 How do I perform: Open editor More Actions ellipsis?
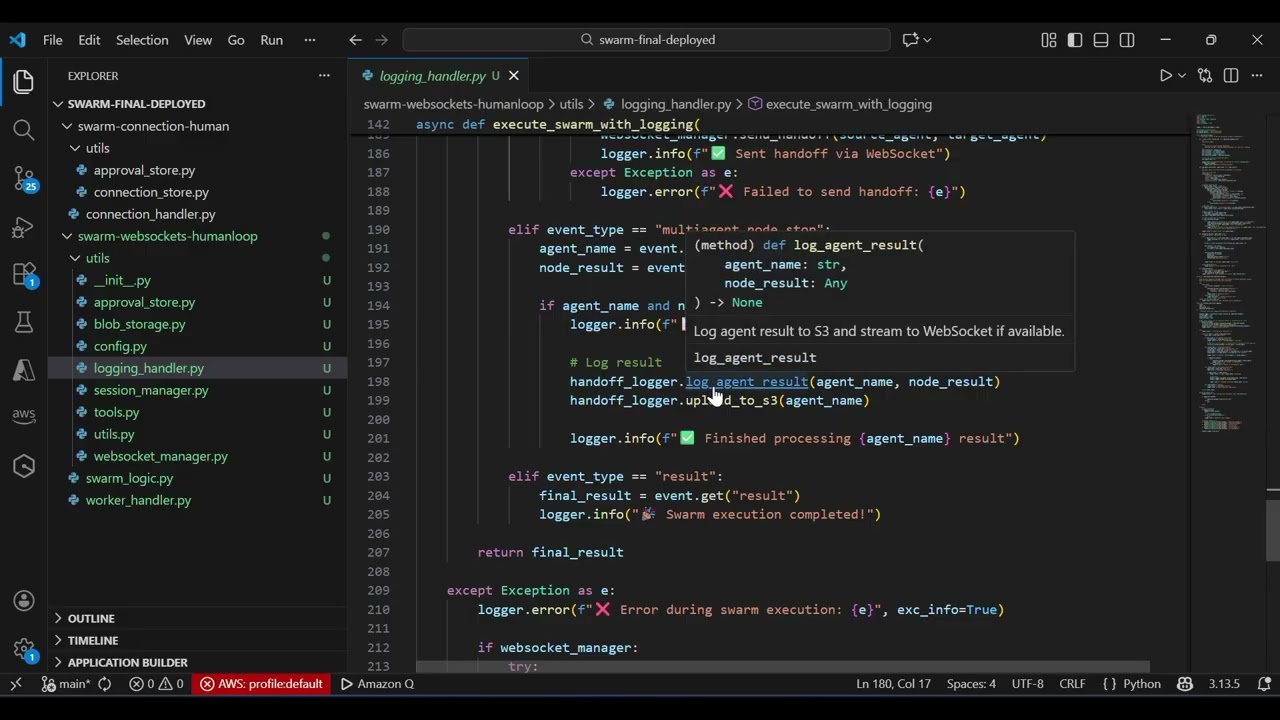point(1256,76)
